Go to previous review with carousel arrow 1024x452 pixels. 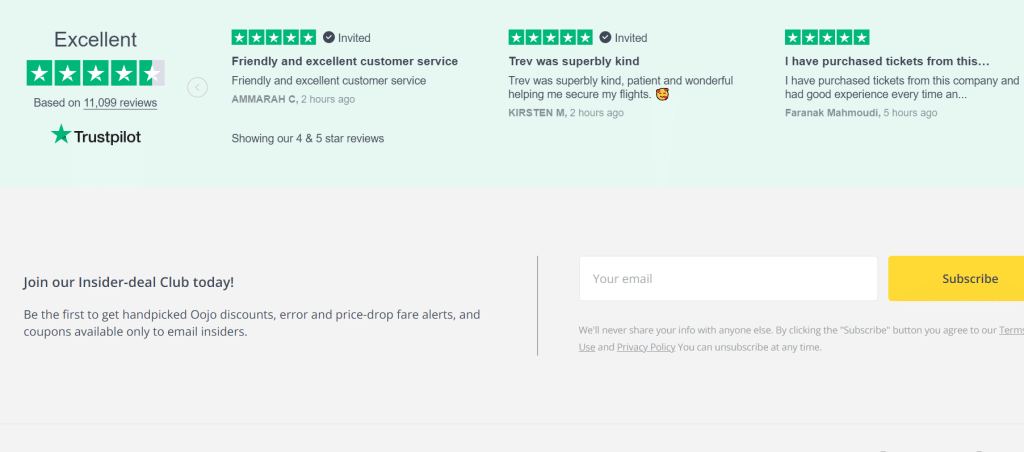(x=198, y=87)
